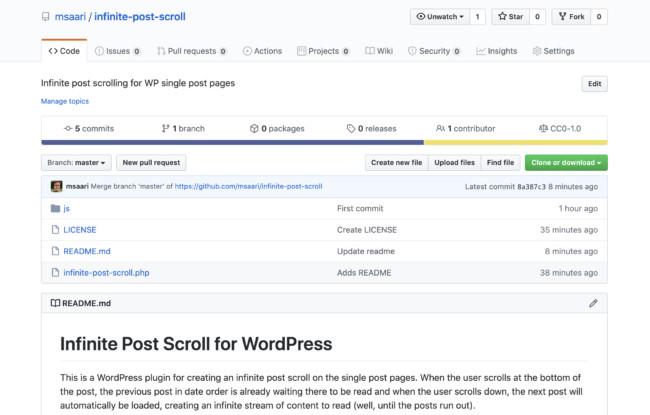Fork the repository
This screenshot has height=415, width=650.
[571, 17]
